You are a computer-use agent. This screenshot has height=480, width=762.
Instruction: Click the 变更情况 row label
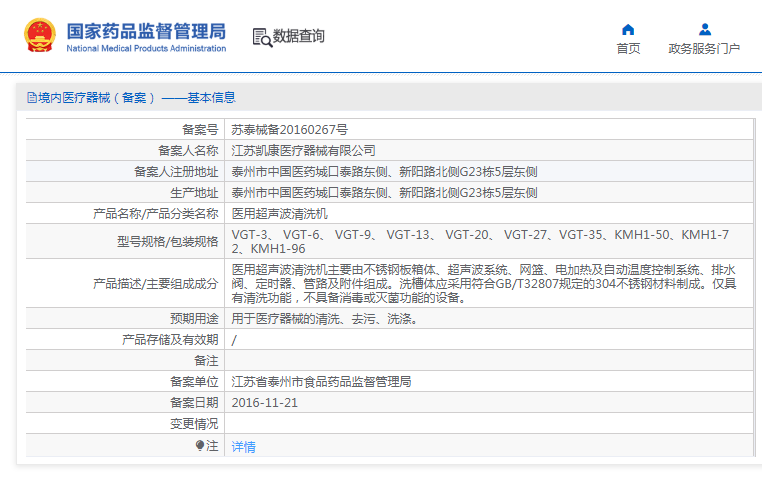pyautogui.click(x=194, y=424)
